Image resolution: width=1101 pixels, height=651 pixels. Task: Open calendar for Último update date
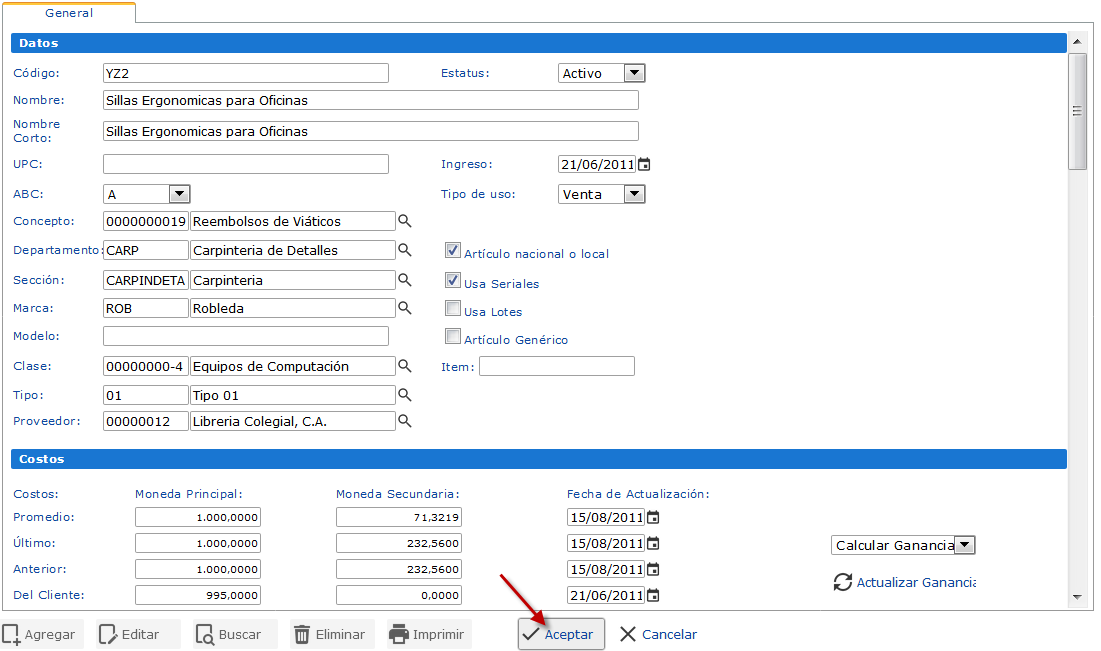(x=653, y=544)
